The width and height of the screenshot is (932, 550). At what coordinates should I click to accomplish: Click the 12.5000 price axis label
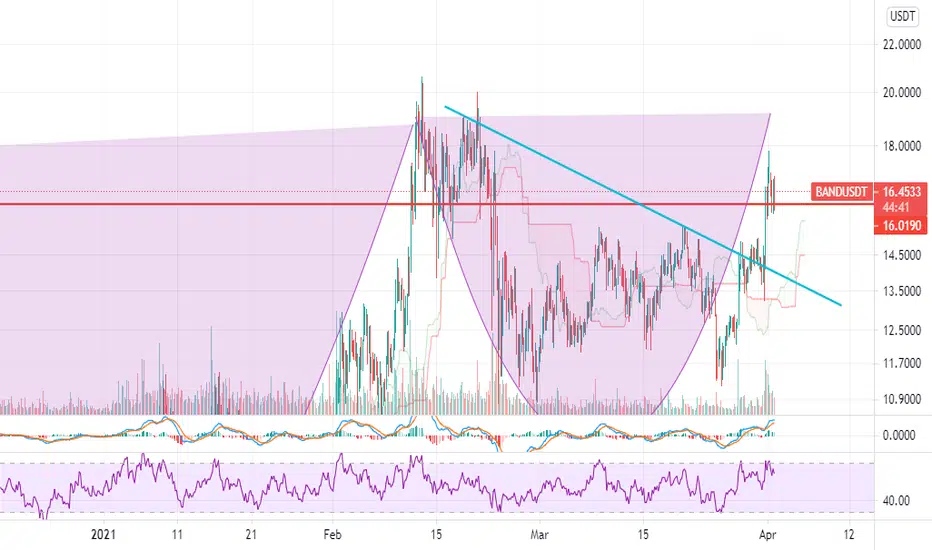tap(902, 329)
